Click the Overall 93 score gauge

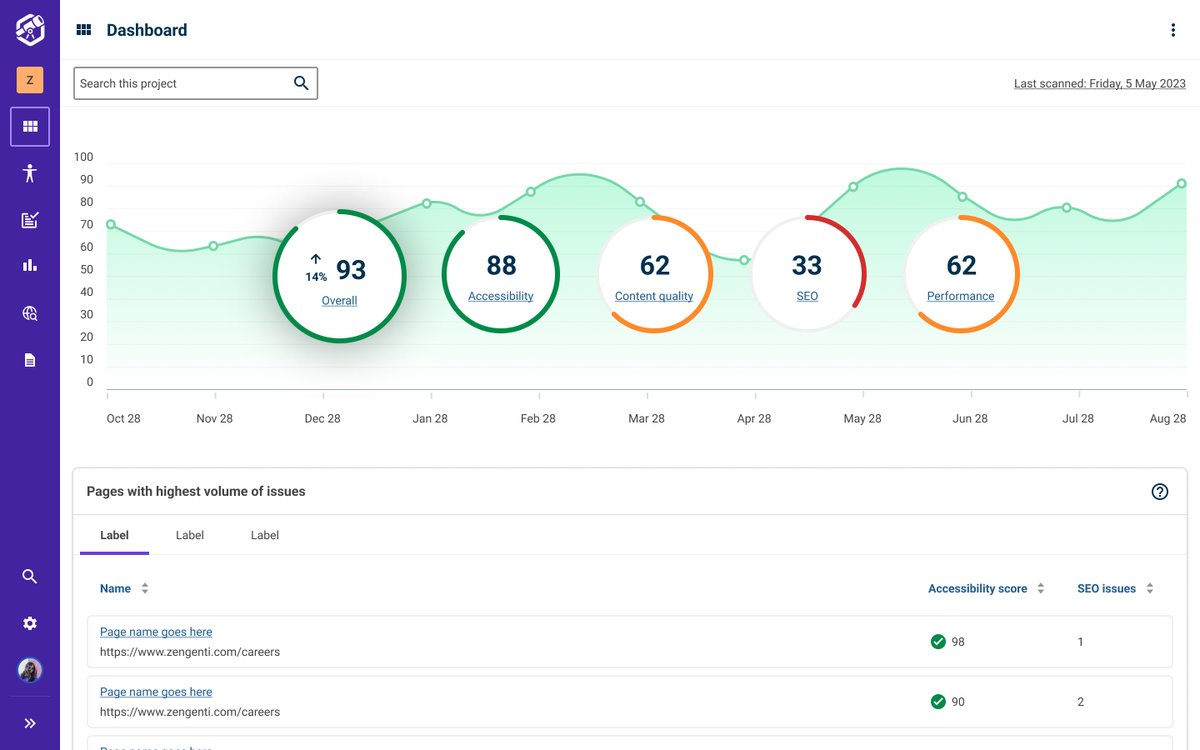coord(340,276)
